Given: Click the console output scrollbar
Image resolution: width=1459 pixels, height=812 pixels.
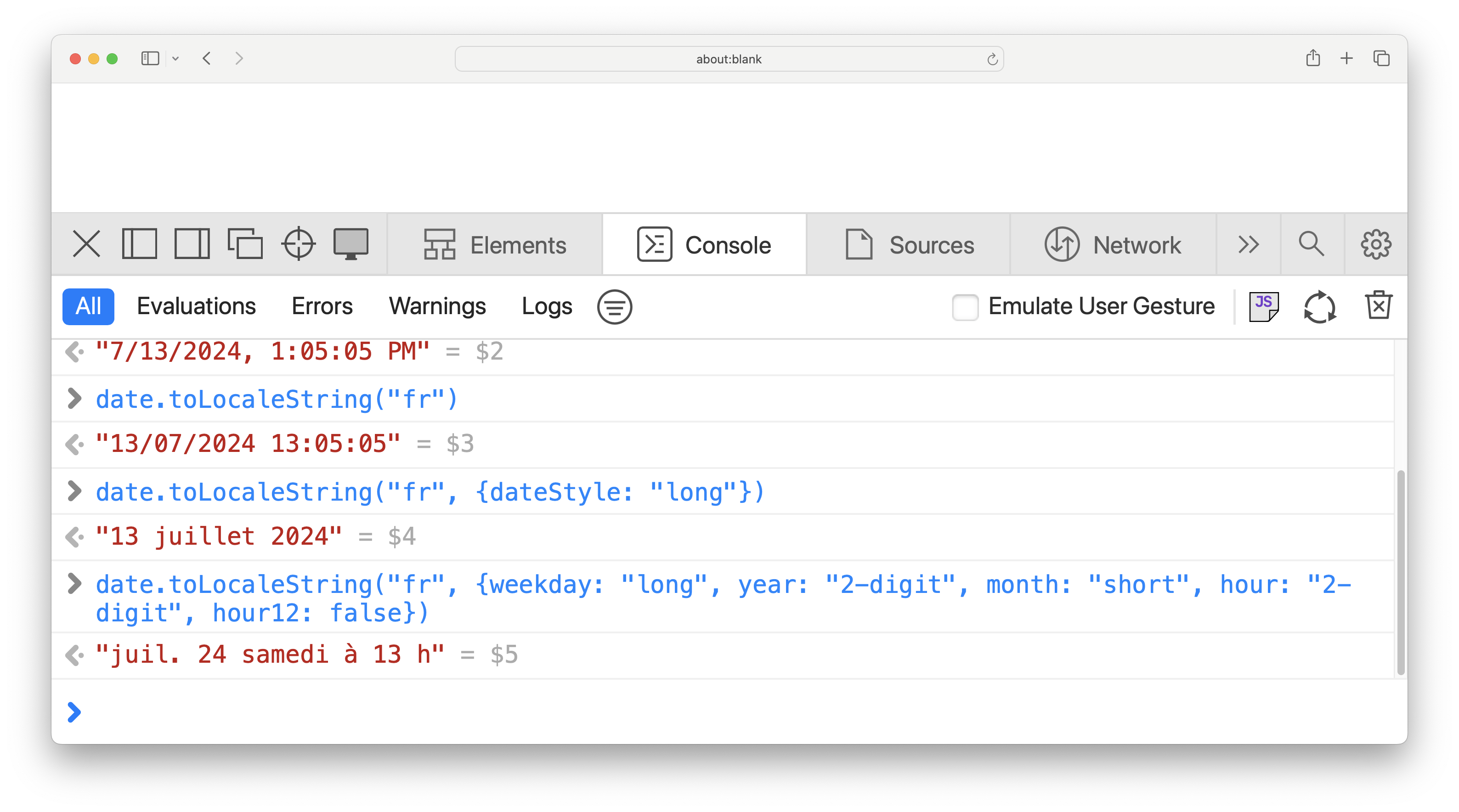Looking at the screenshot, I should click(1400, 572).
